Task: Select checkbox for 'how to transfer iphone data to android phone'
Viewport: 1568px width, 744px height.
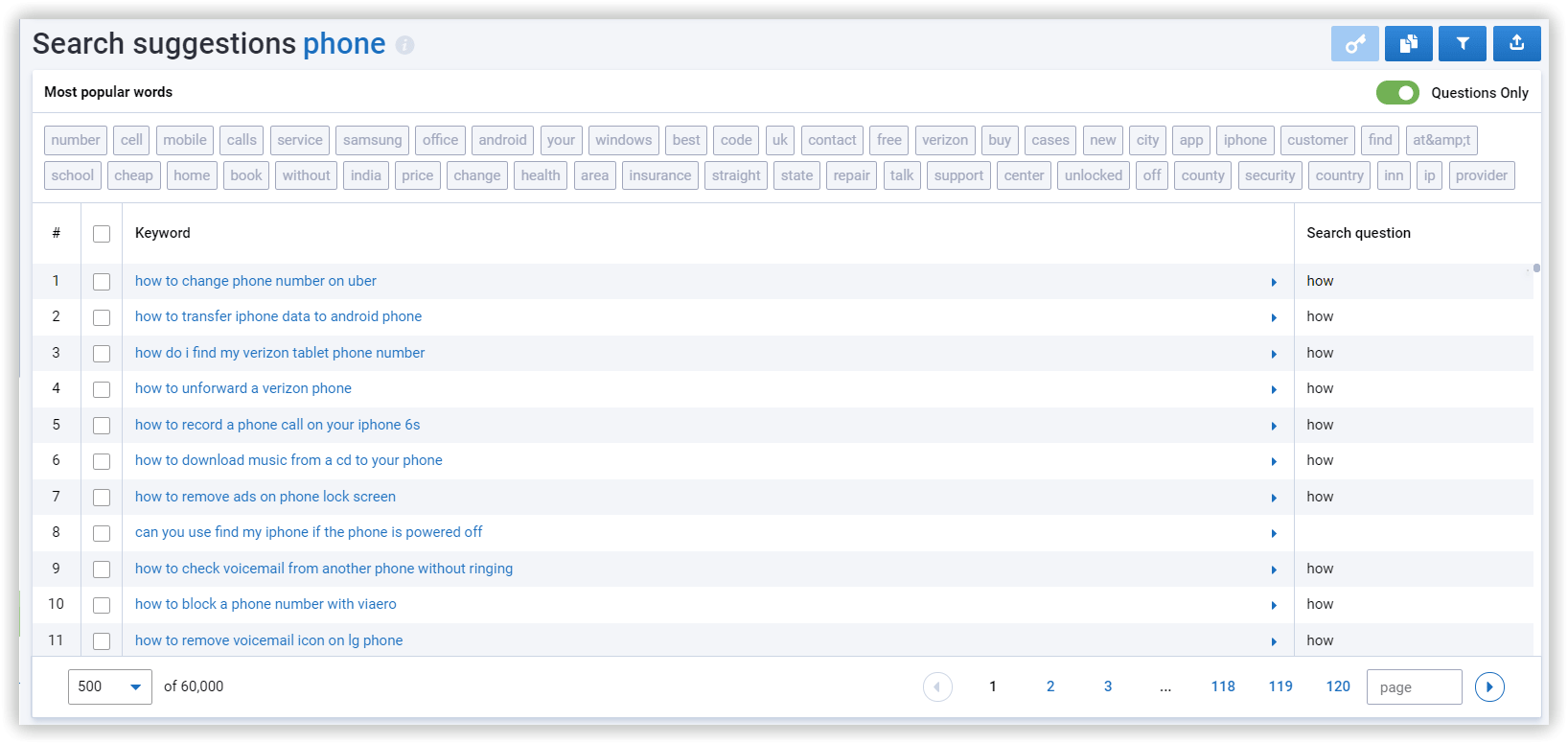Action: (102, 317)
